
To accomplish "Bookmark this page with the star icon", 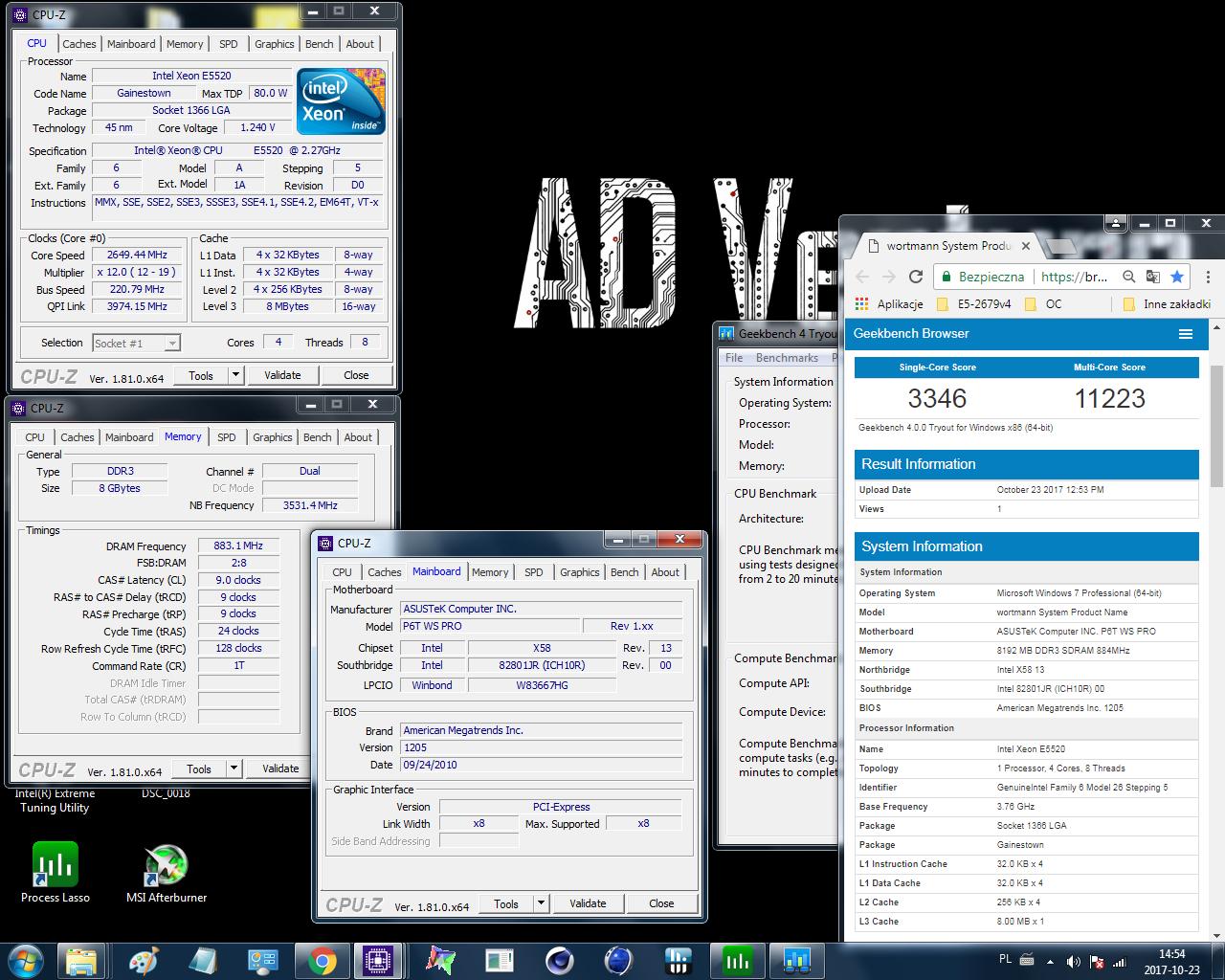I will (x=1177, y=277).
